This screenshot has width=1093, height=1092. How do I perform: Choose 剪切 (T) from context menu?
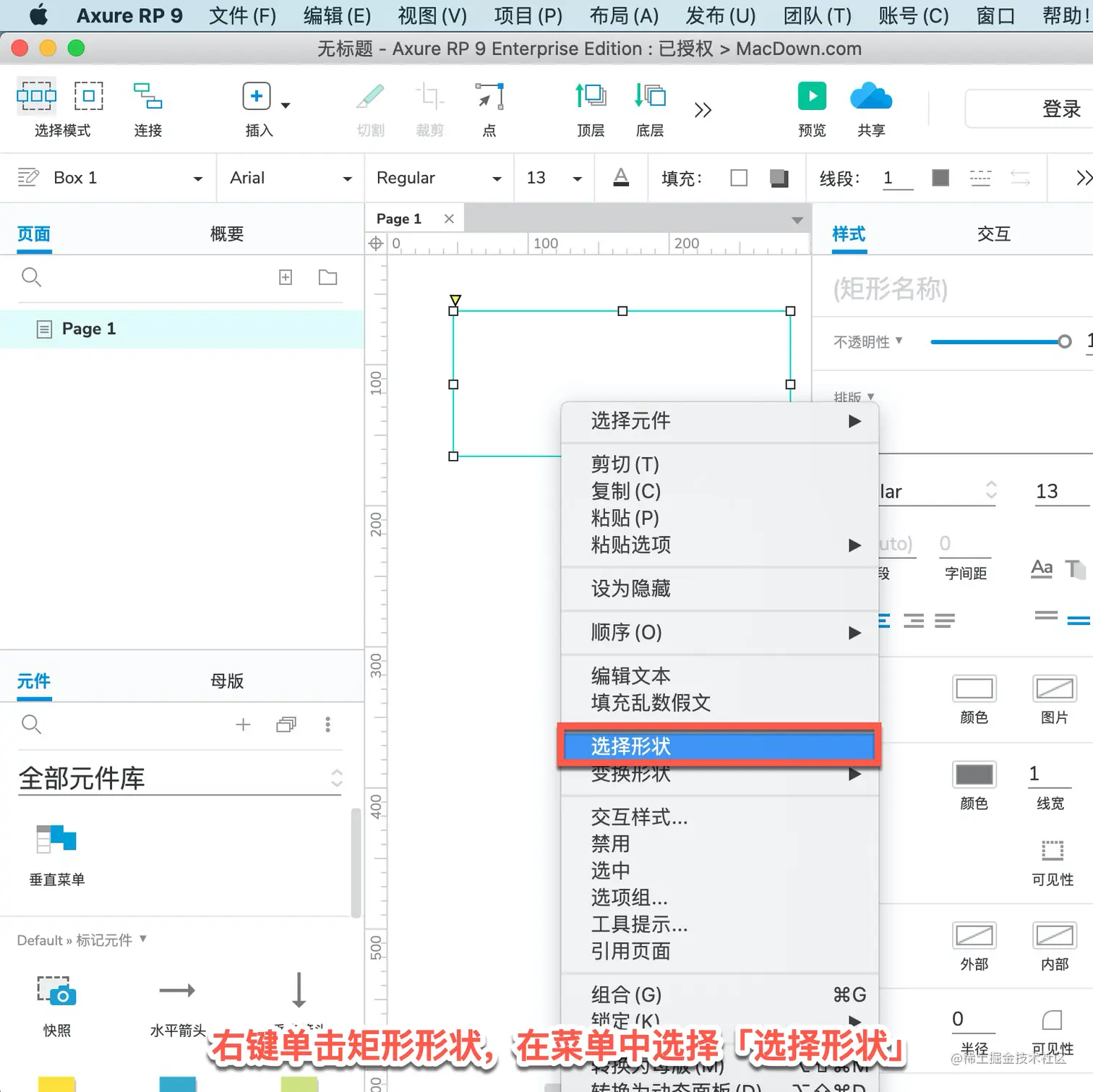[720, 464]
